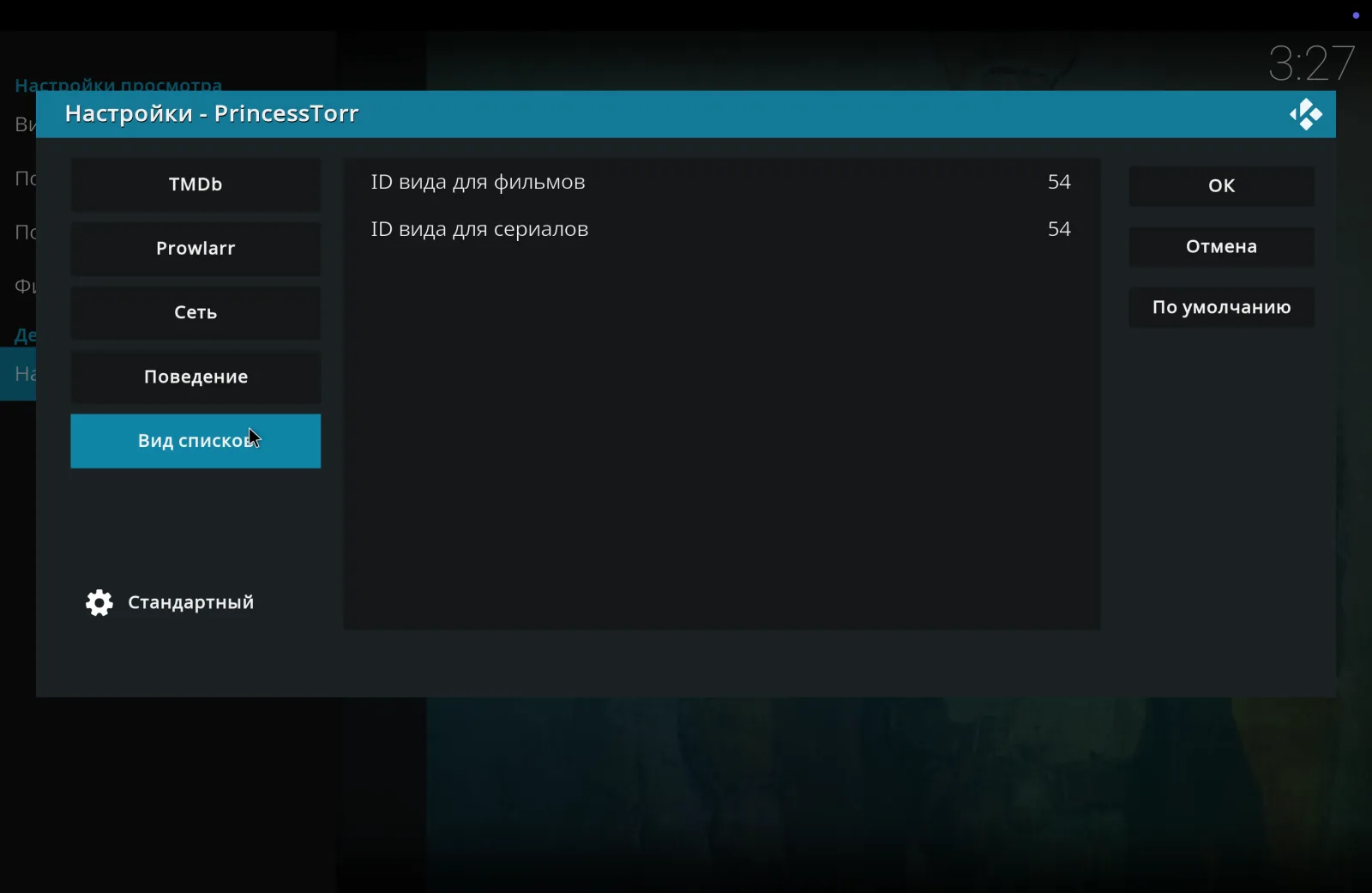Click the value 54 for сериалов
1372x893 pixels.
(1059, 229)
